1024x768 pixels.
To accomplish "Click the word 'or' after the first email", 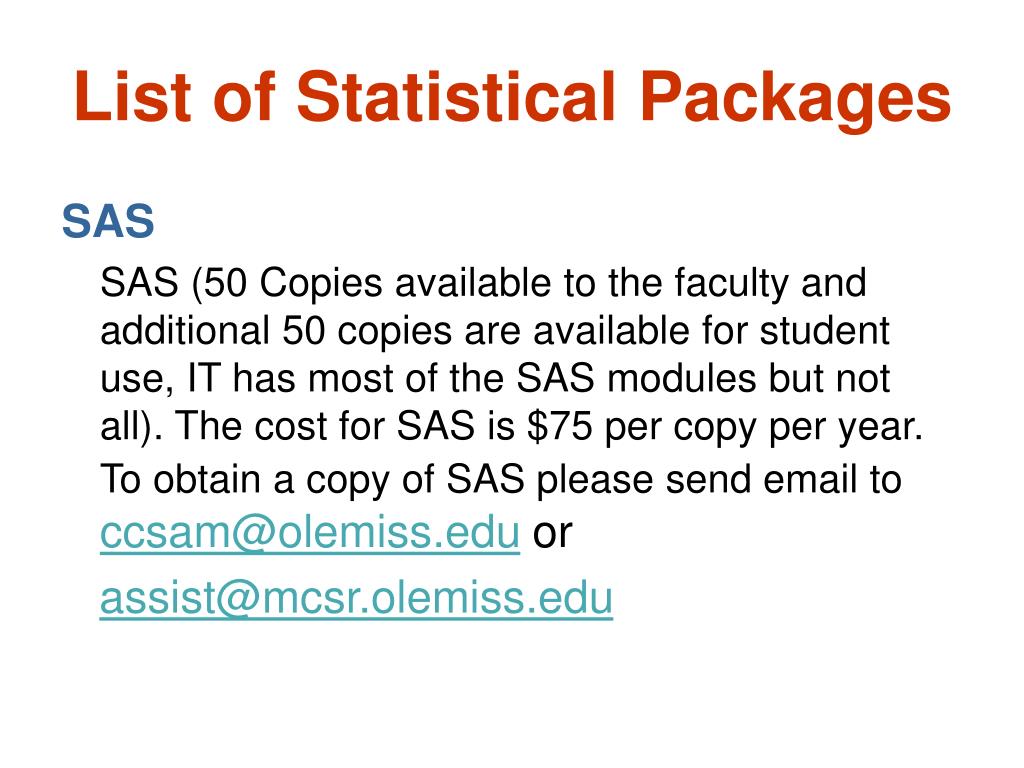I will click(x=552, y=534).
